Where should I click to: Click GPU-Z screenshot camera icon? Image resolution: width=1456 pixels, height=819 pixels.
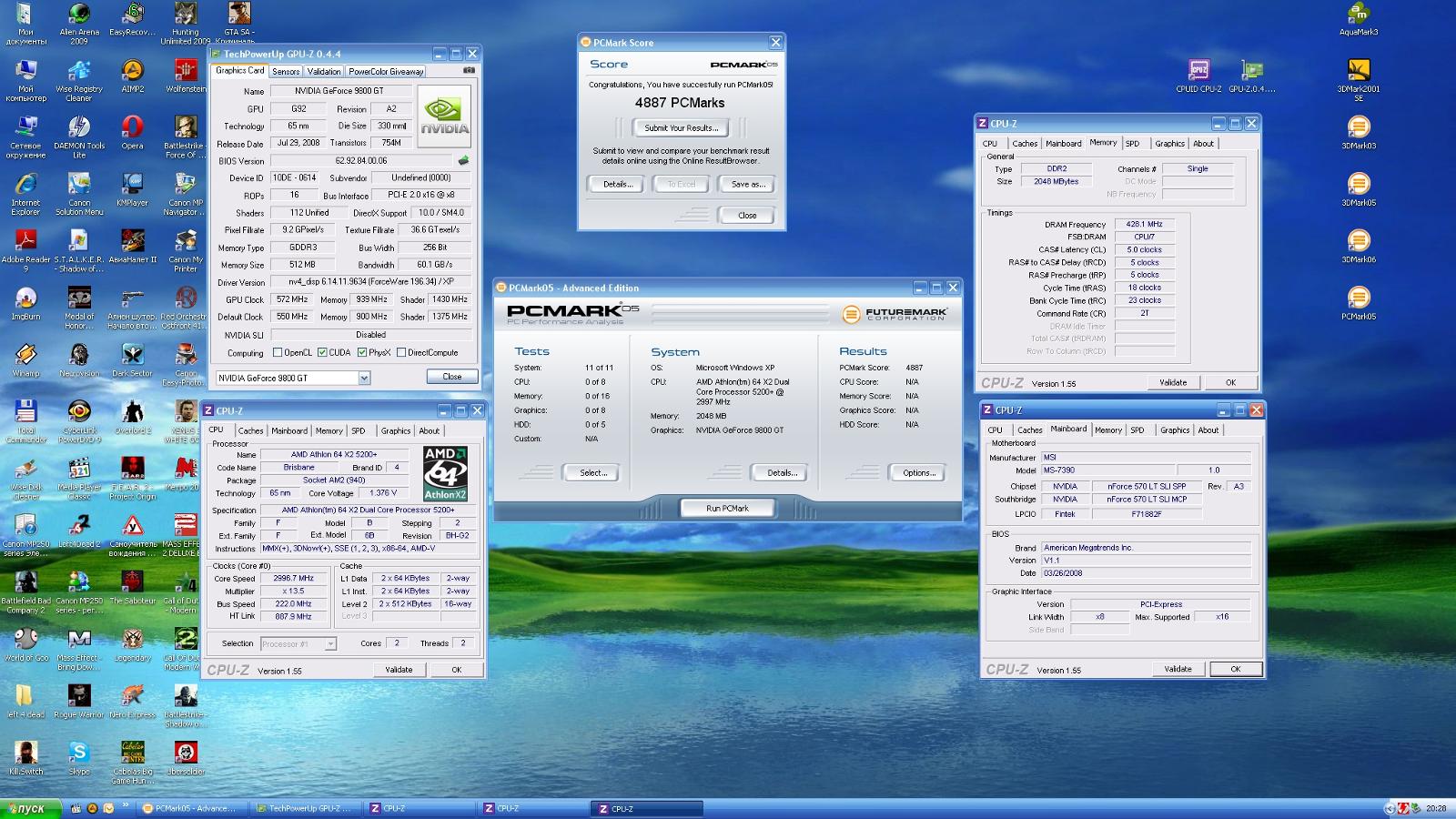click(x=469, y=70)
